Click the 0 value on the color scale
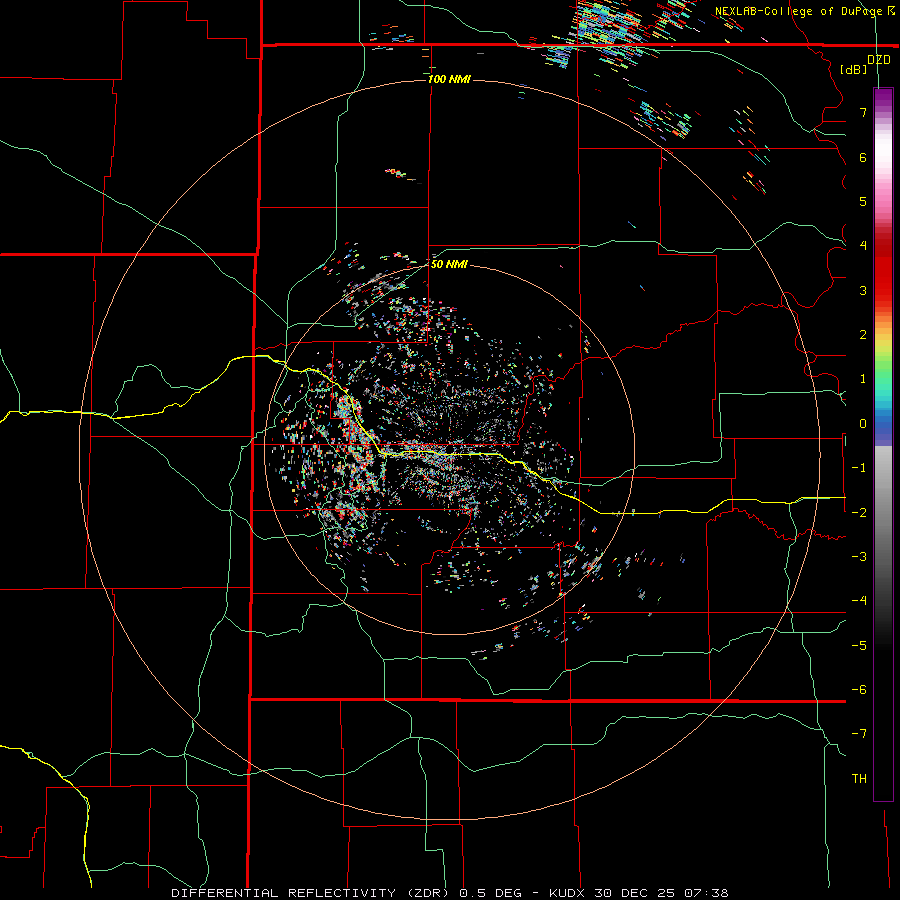900x900 pixels. 863,424
